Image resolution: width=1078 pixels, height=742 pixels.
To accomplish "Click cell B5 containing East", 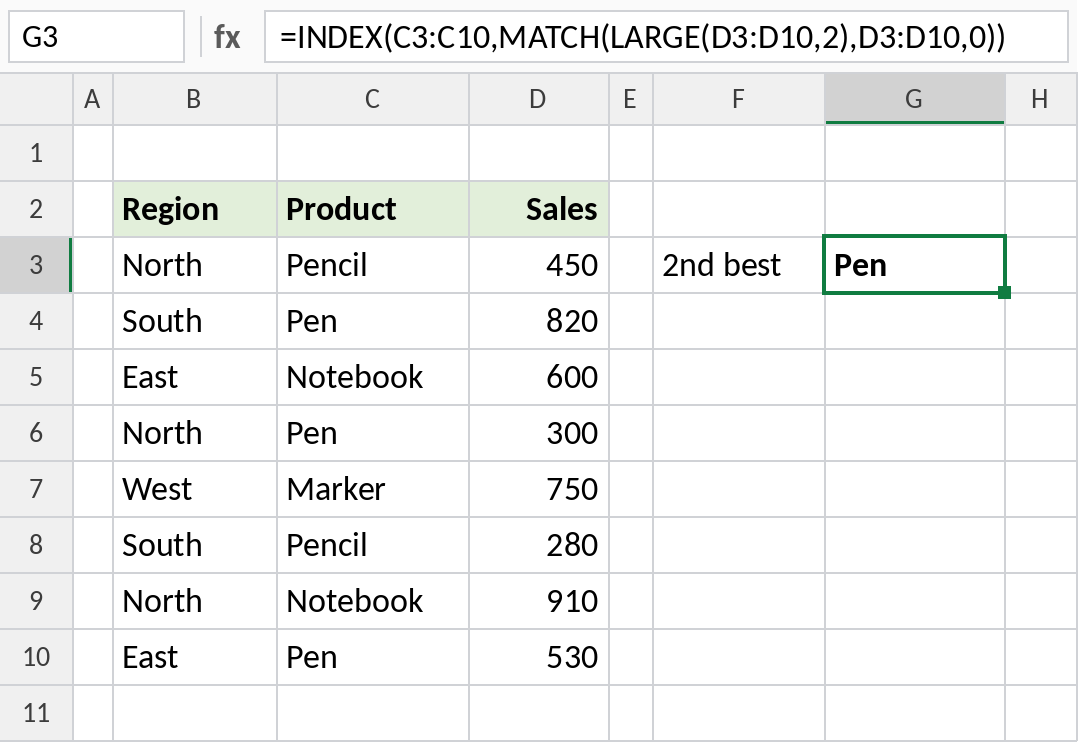I will pos(195,377).
